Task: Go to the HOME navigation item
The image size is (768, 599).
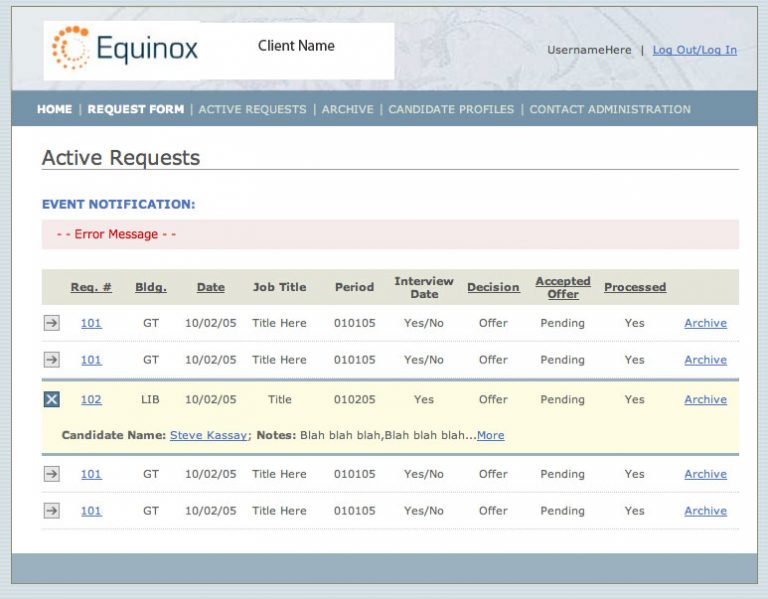Action: (54, 109)
